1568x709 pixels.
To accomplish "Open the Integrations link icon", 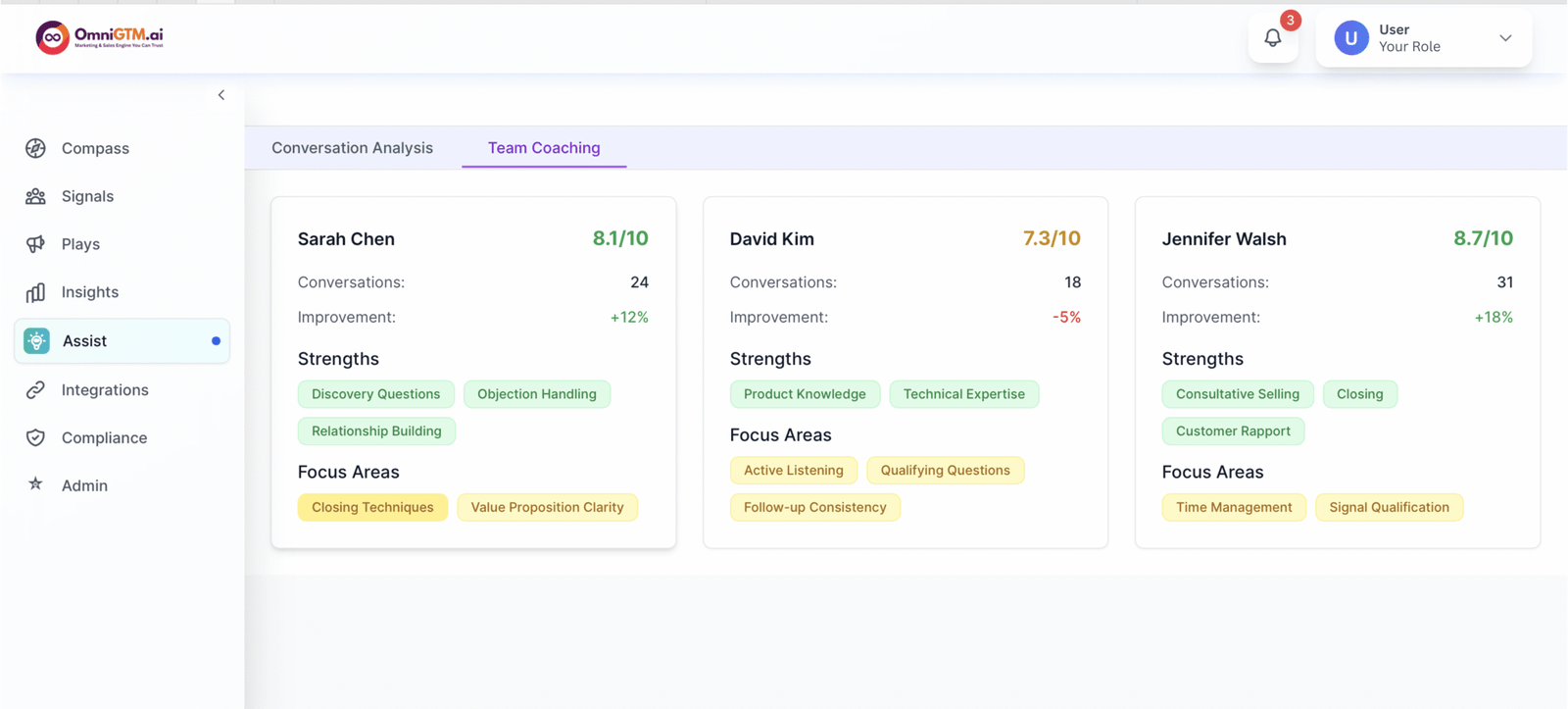I will pyautogui.click(x=36, y=390).
